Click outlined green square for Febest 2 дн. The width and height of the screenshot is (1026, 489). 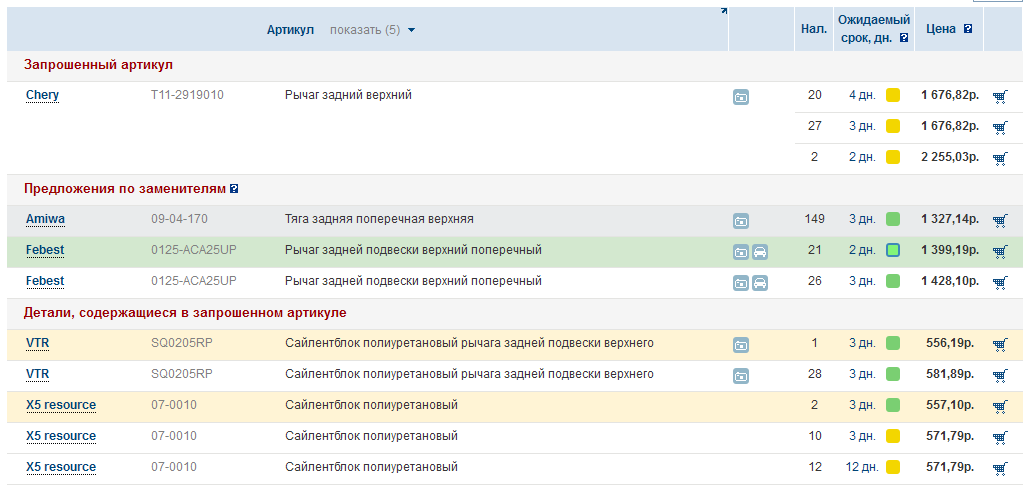893,250
